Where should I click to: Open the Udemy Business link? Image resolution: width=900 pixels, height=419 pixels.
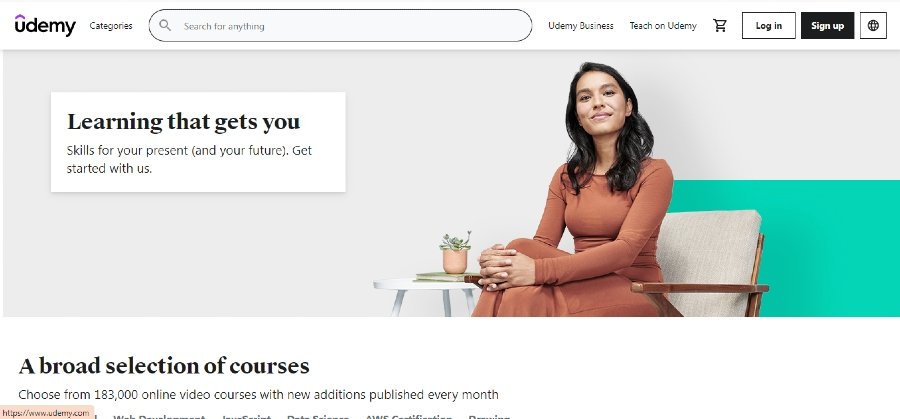[x=580, y=26]
